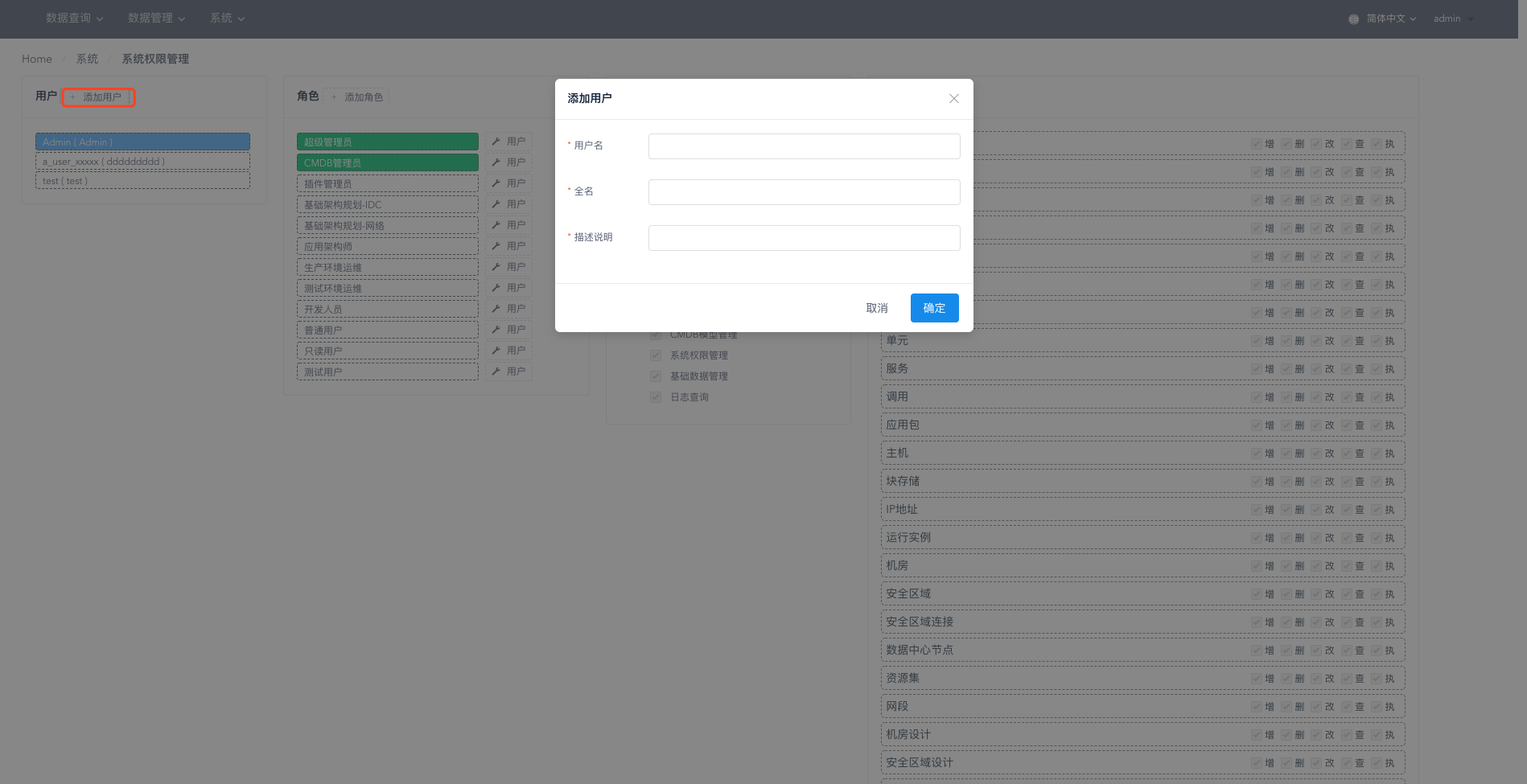Click the wrench 用户 button for 基础架构规划-网络

point(508,225)
